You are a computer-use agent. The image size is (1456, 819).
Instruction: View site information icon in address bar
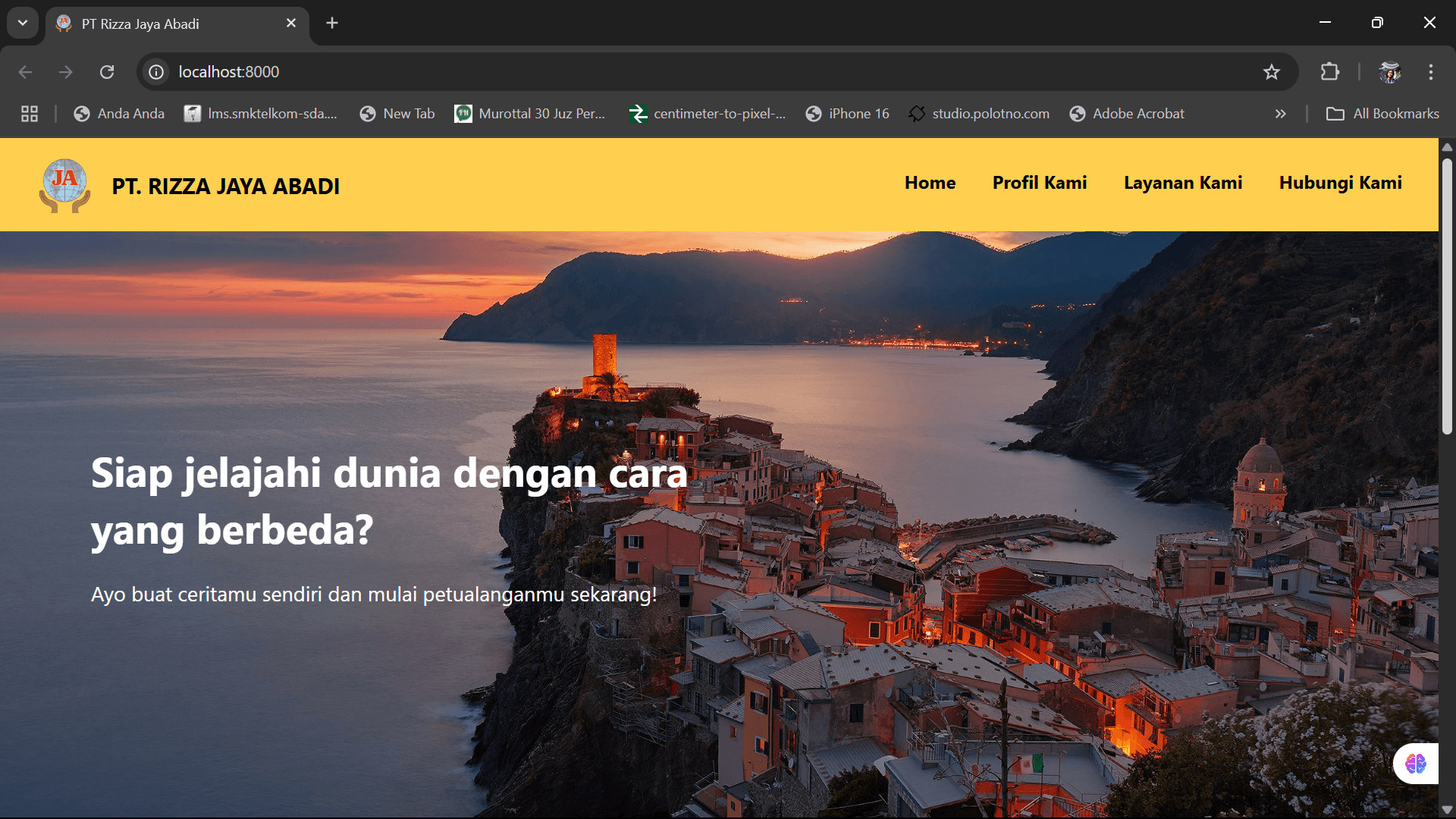(156, 72)
